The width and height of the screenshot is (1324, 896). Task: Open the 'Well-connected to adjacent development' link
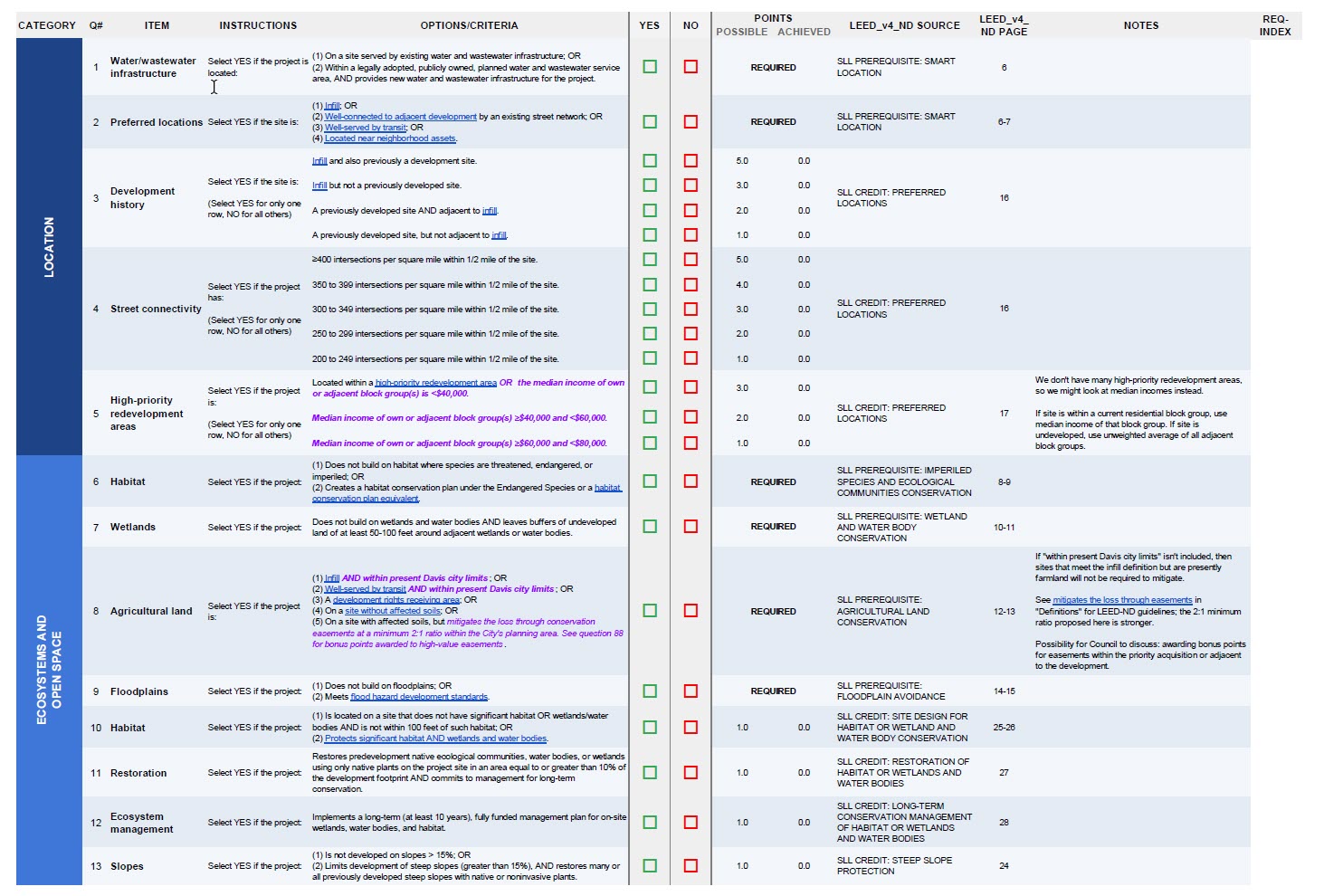(400, 117)
